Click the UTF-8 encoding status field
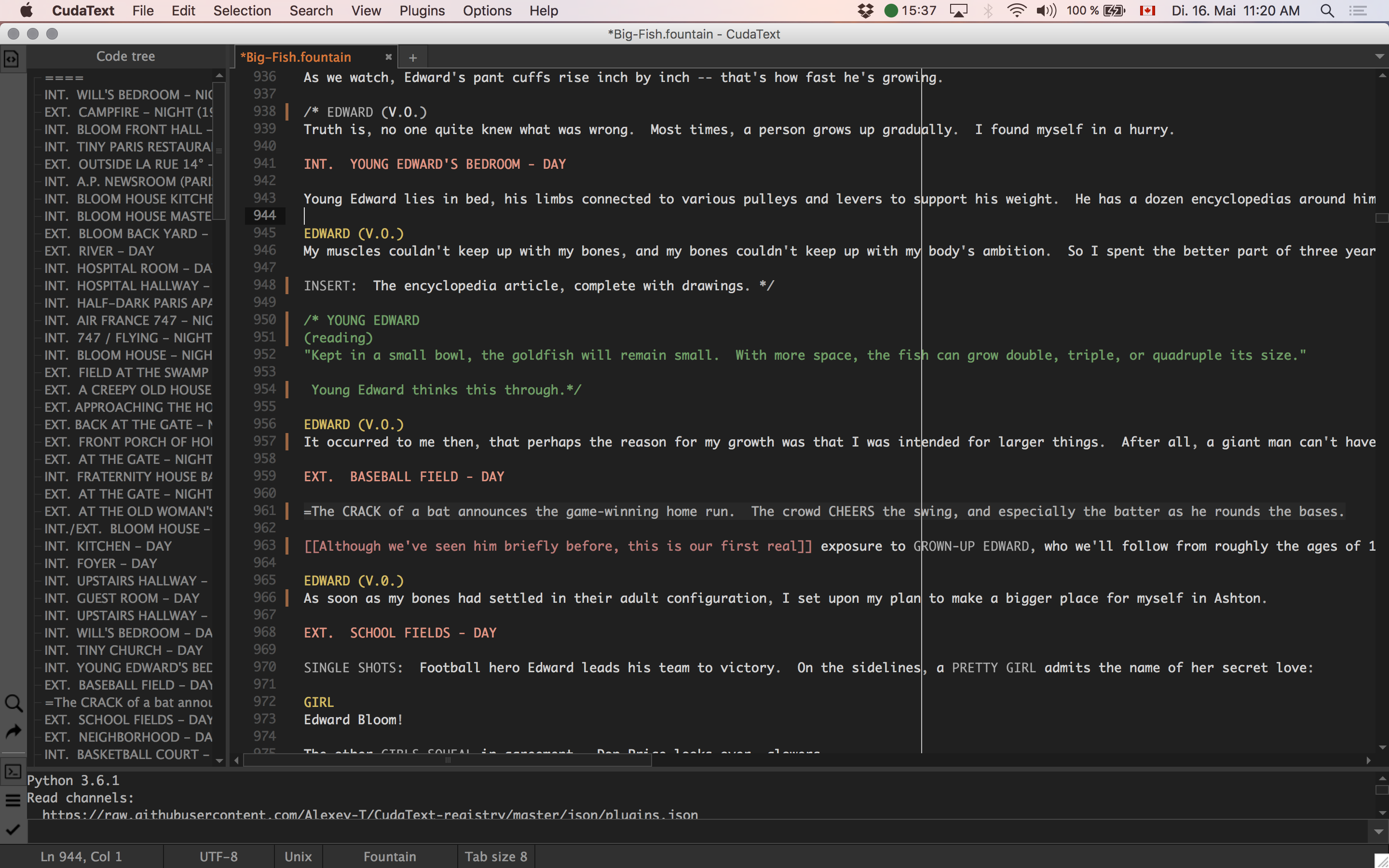Viewport: 1389px width, 868px height. click(218, 856)
